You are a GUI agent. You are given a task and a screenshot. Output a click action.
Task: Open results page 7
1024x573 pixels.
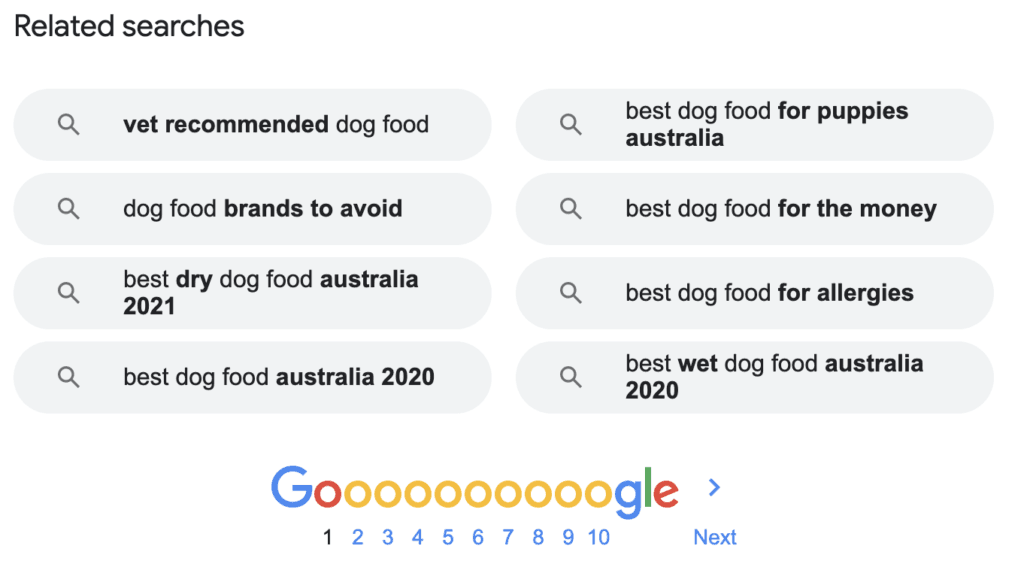coord(507,537)
